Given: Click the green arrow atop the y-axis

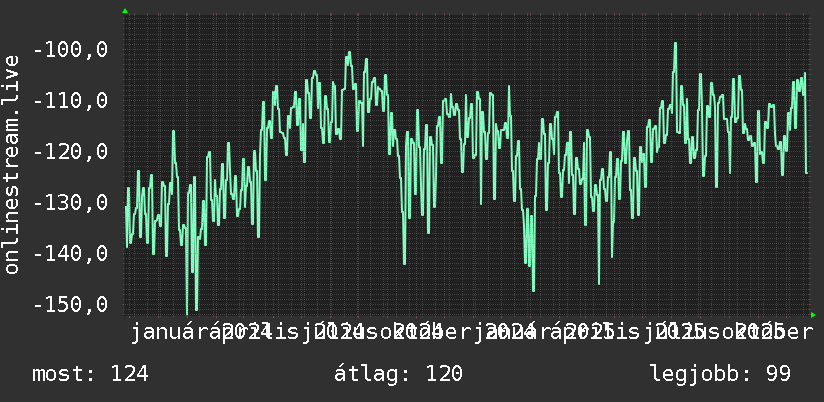Looking at the screenshot, I should 125,11.
